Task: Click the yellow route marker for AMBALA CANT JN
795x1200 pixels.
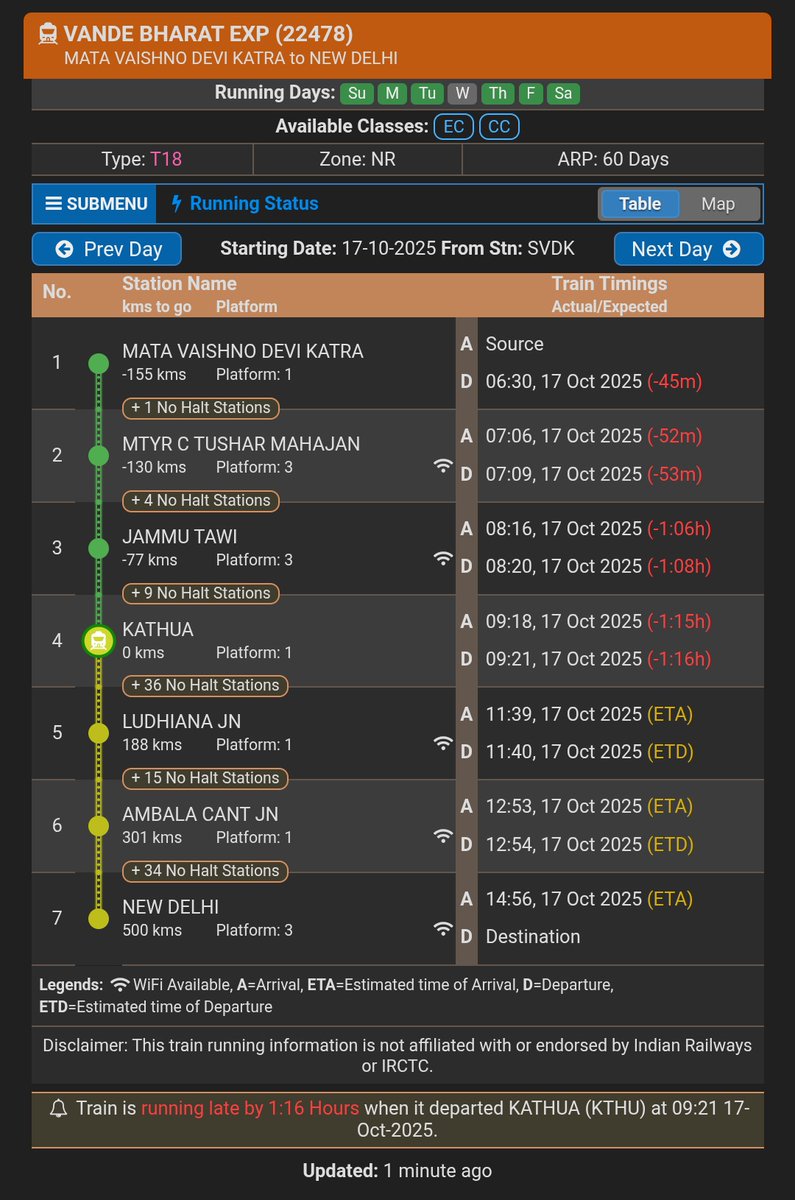Action: tap(98, 826)
